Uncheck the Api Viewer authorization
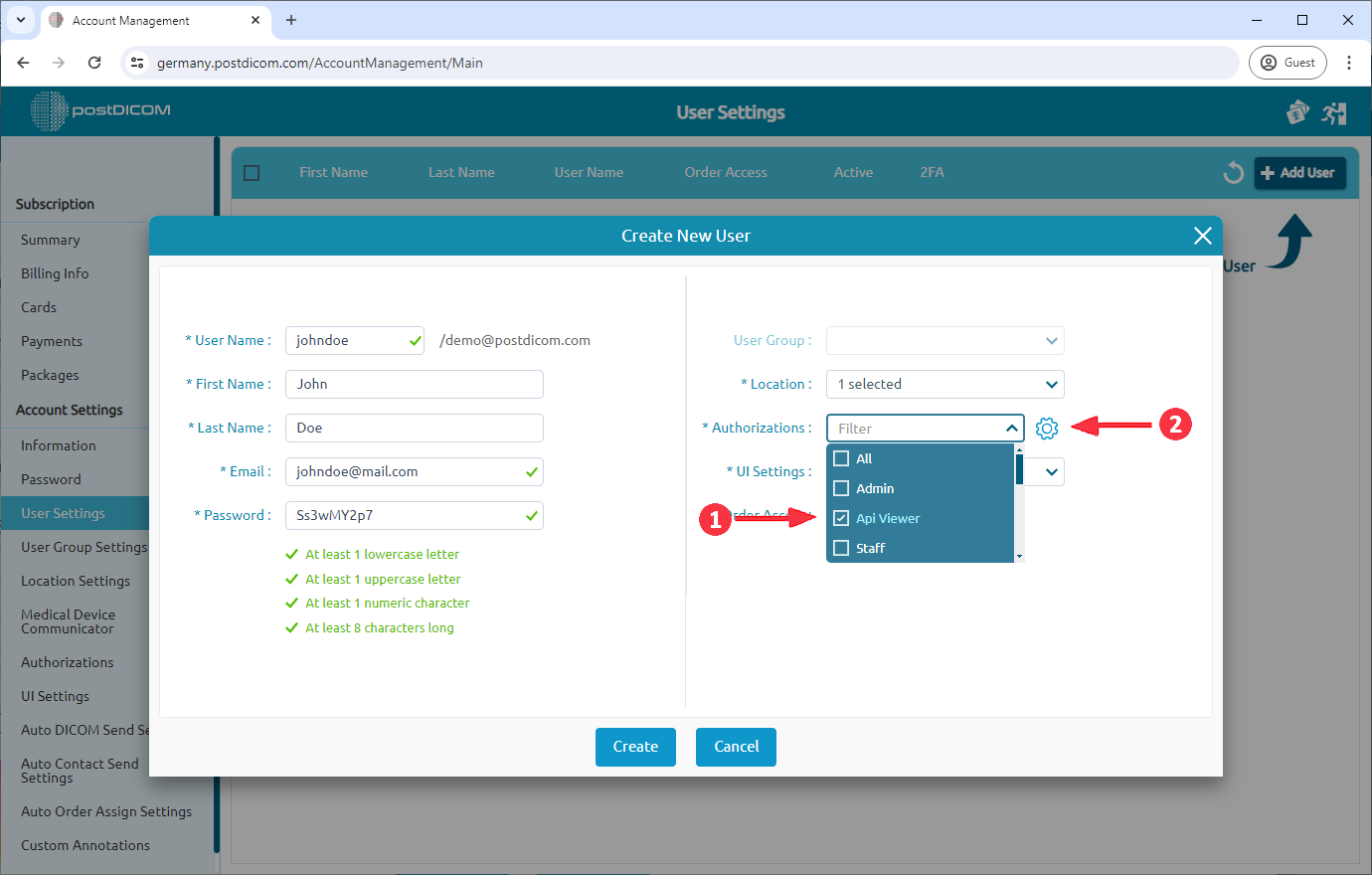Viewport: 1372px width, 875px height. tap(840, 518)
